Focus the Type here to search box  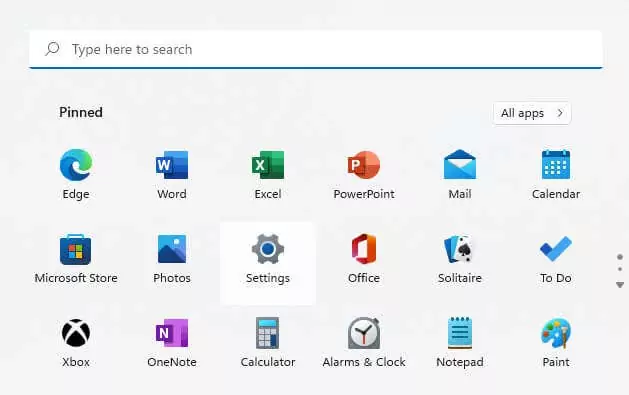(316, 49)
